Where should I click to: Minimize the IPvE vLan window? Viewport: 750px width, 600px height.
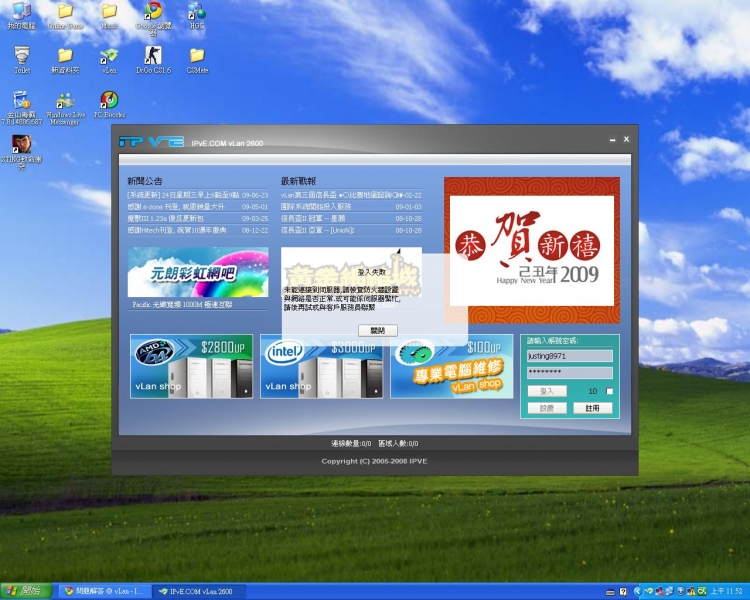point(612,140)
